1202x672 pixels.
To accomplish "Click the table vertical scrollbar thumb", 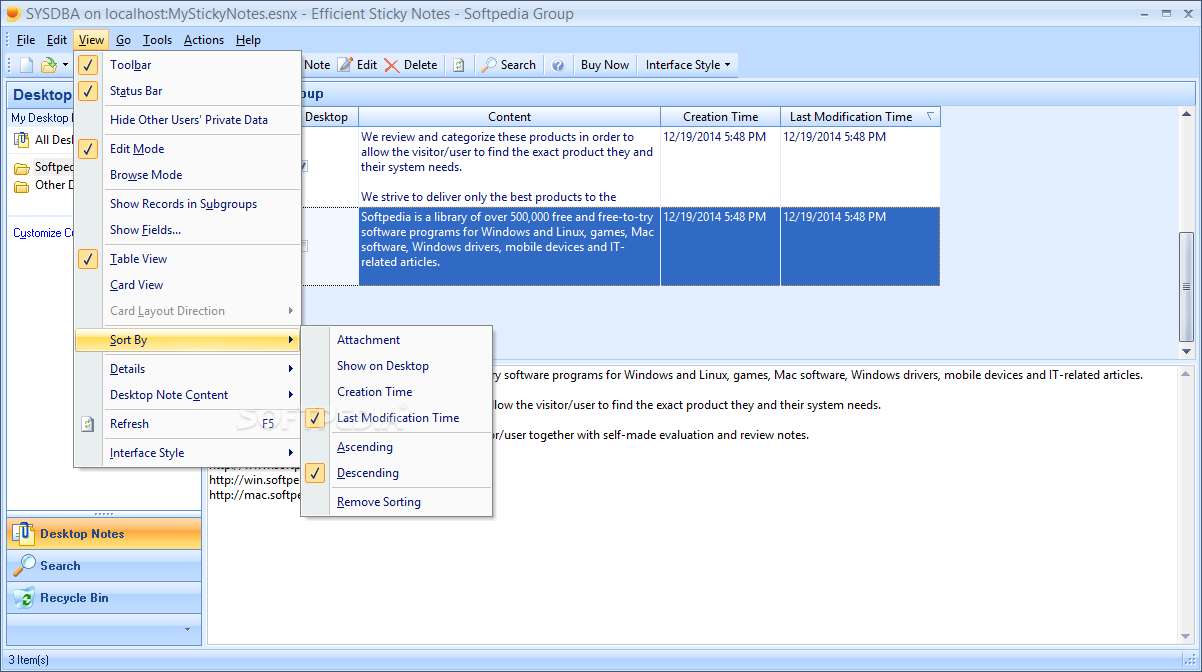I will pos(1187,287).
